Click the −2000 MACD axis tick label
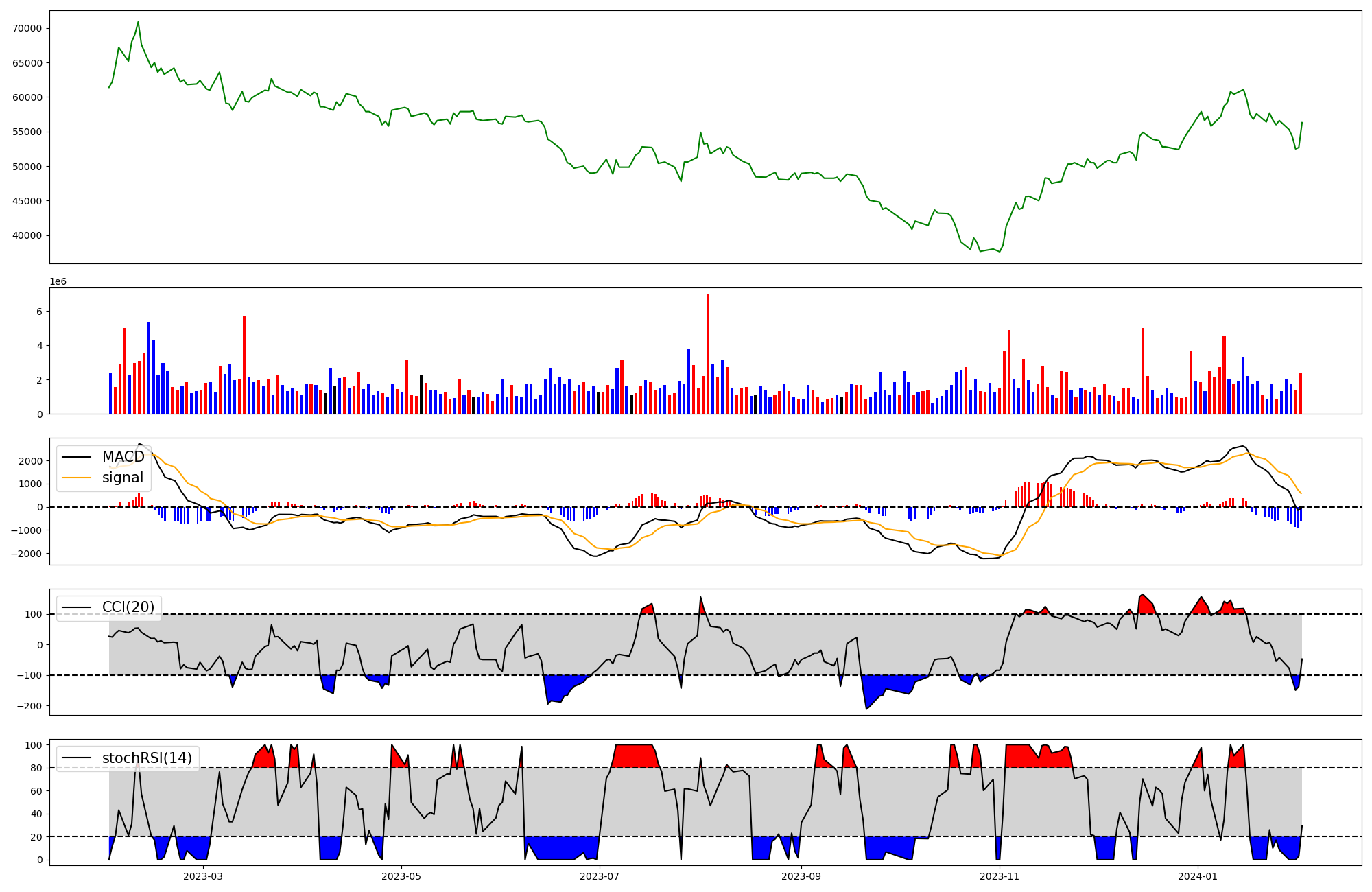Screen dimensions: 1372x892 coord(27,554)
